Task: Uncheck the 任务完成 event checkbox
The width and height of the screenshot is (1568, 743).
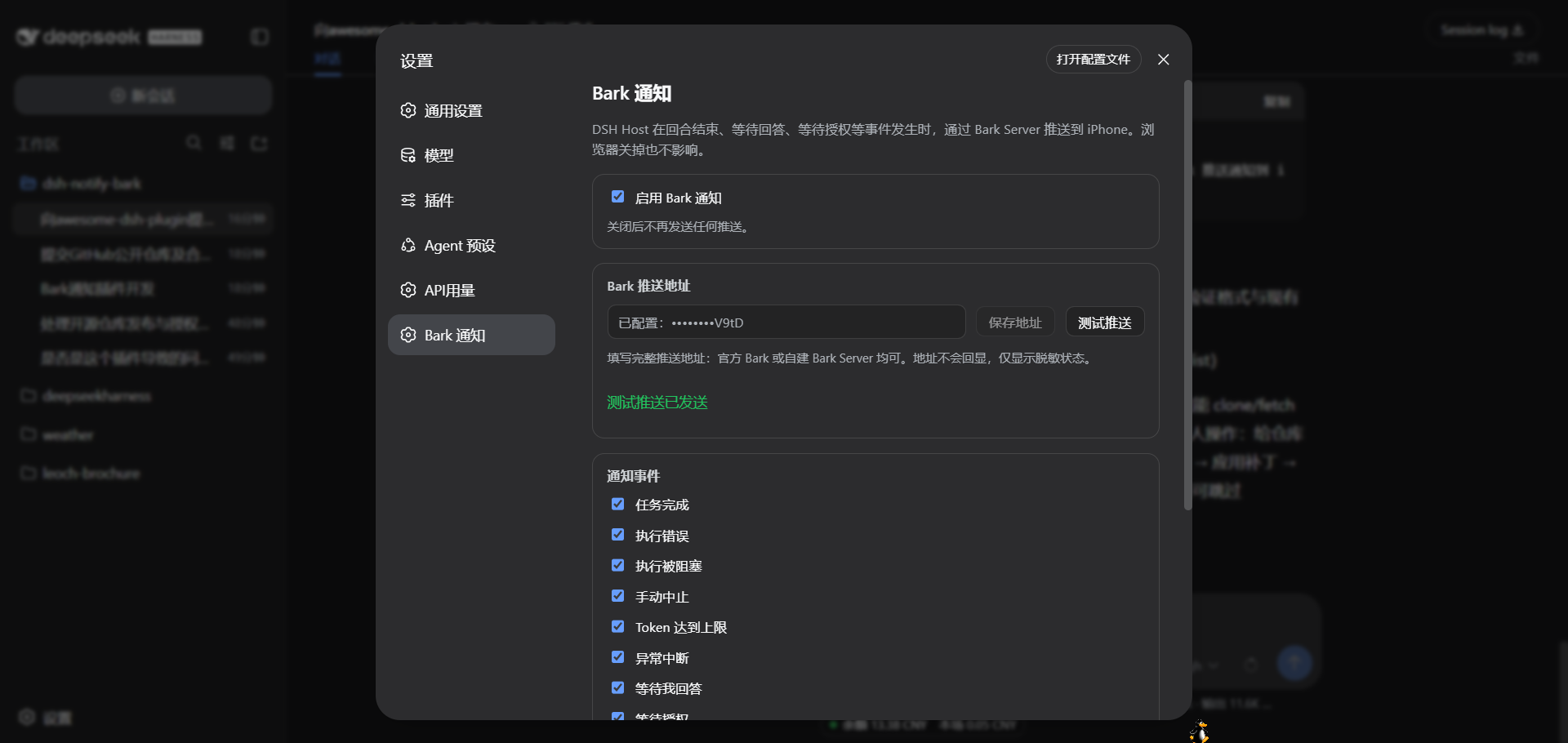Action: click(618, 504)
